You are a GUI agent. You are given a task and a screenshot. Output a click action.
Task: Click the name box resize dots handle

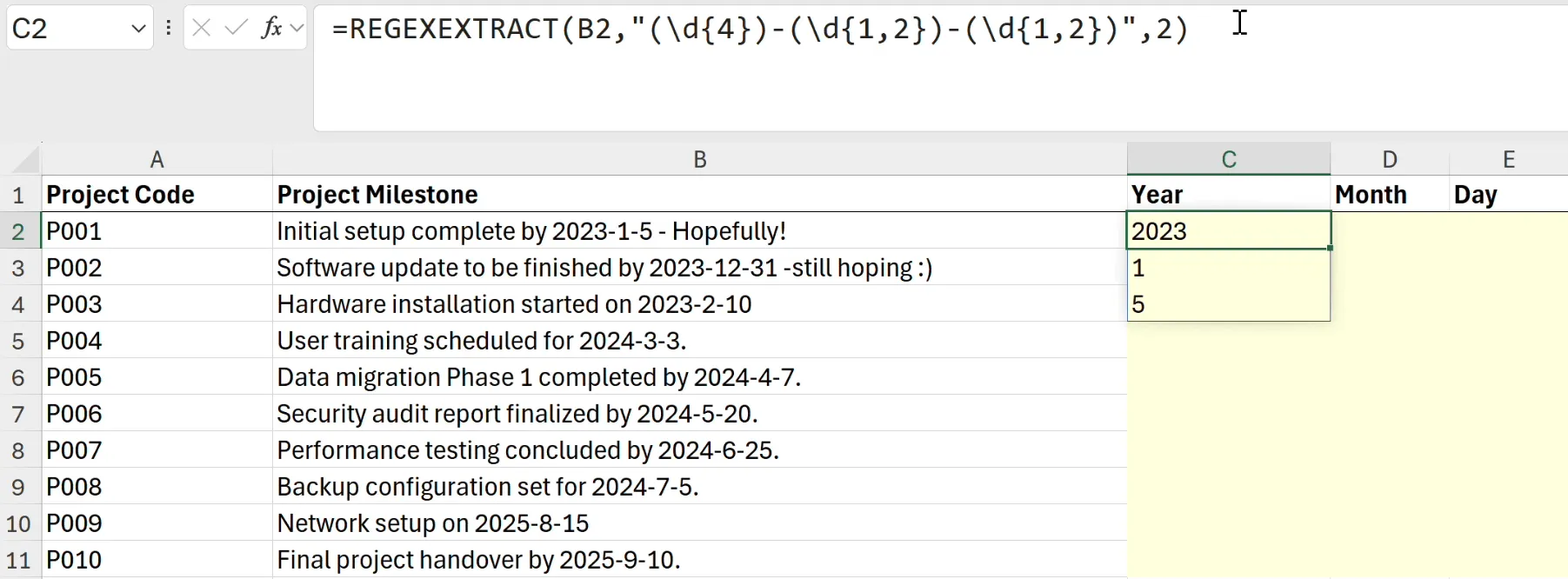click(169, 29)
